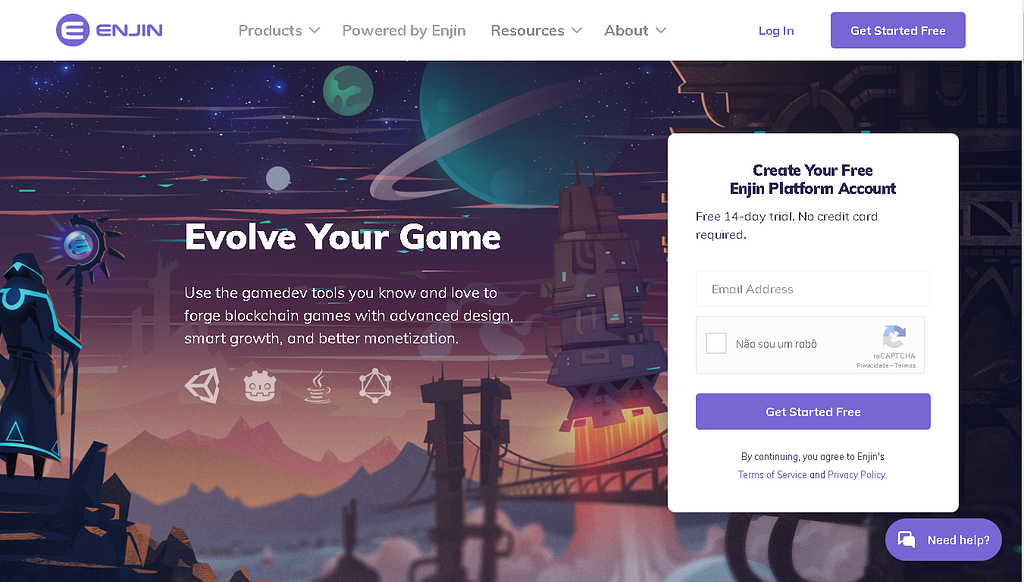
Task: Click the ENJIN wordmark in header
Action: 129,30
